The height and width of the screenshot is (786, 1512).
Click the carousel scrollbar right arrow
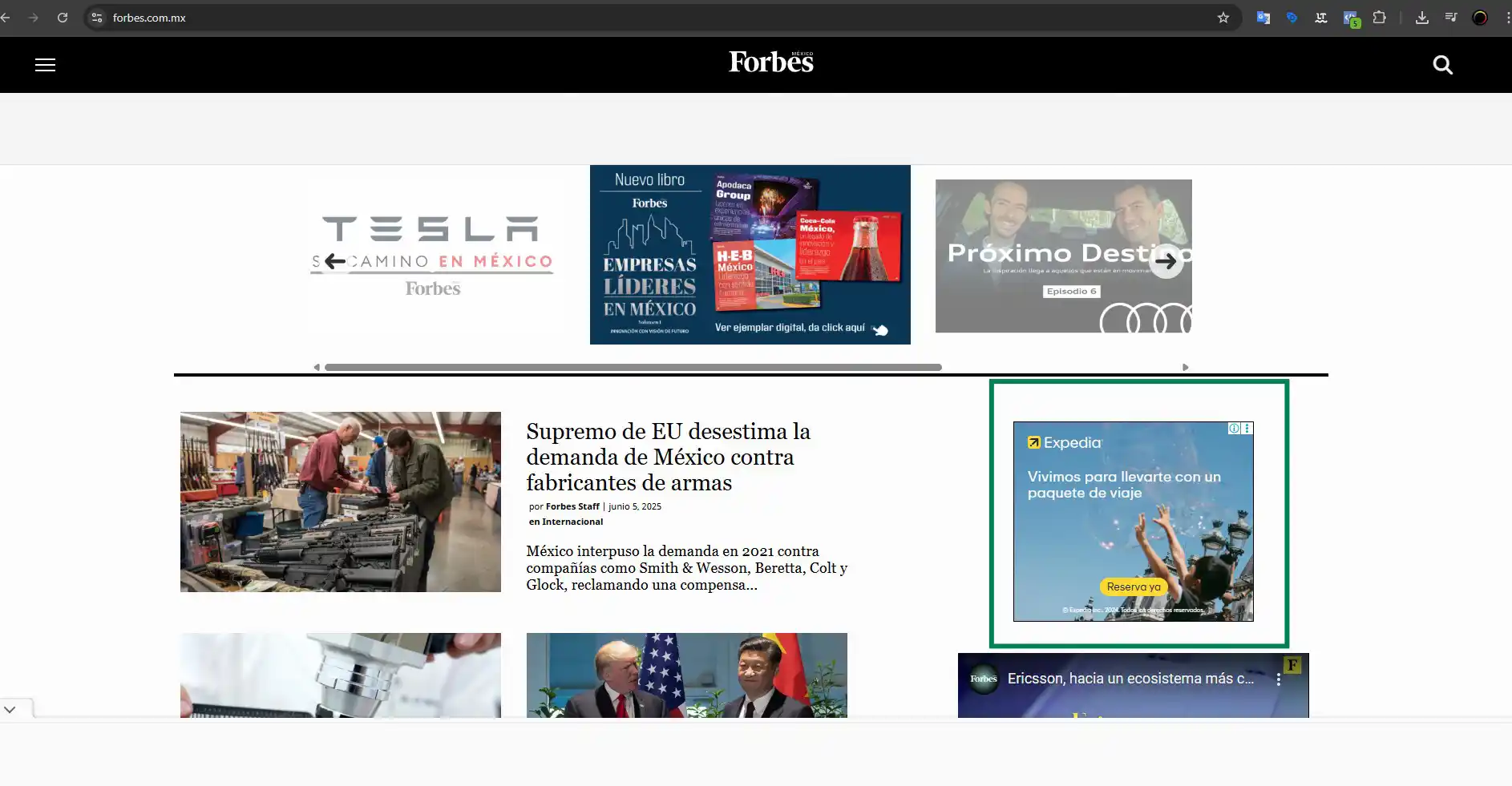[1186, 367]
